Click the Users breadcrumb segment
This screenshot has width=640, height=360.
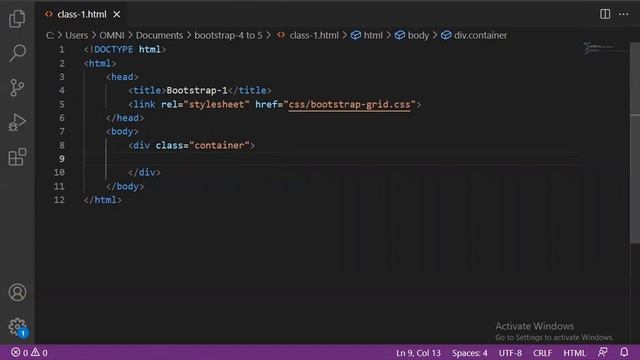[x=76, y=36]
